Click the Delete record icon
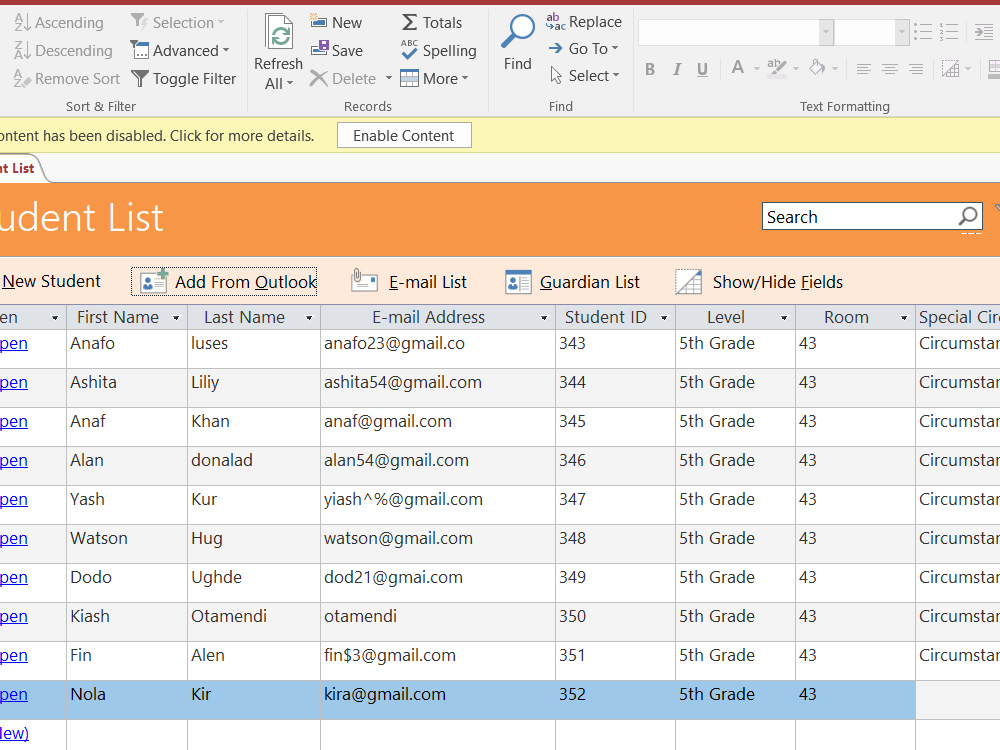The width and height of the screenshot is (1000, 750). point(318,78)
